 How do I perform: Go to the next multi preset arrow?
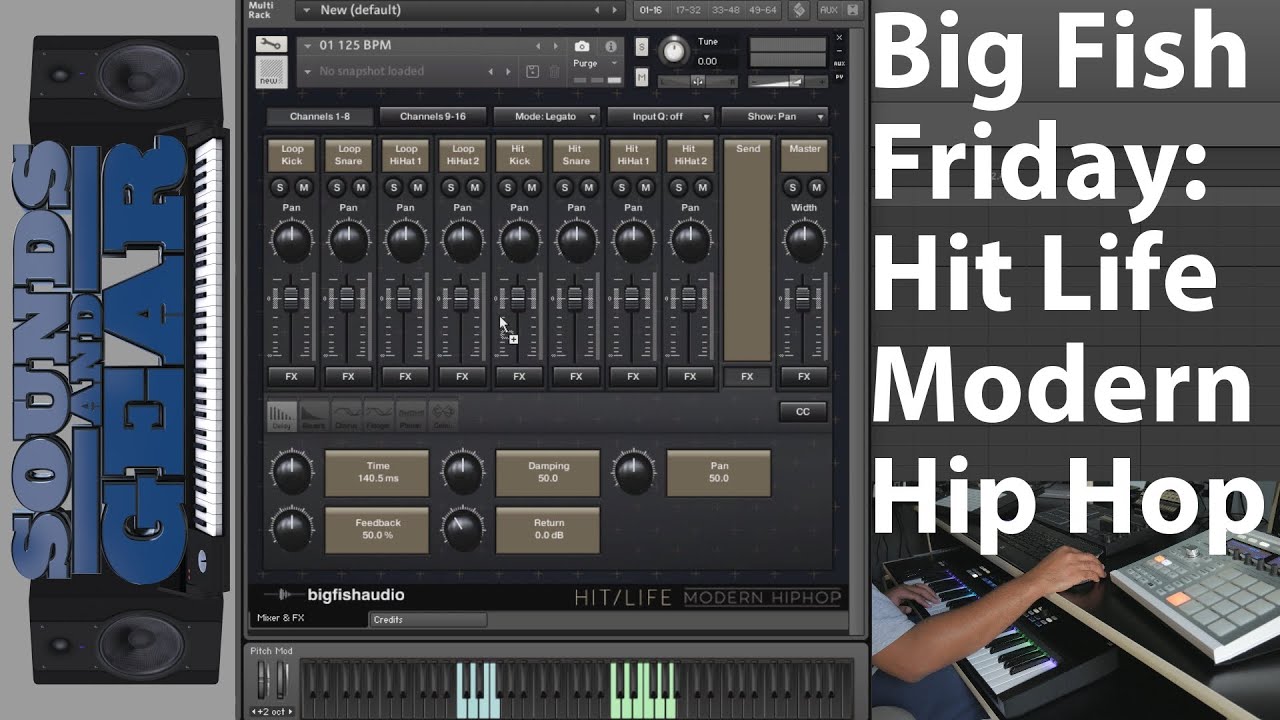[617, 10]
